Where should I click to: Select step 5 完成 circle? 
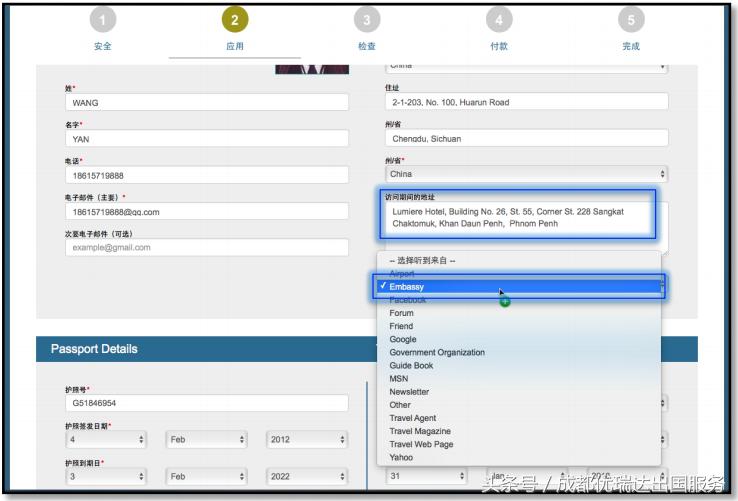631,20
